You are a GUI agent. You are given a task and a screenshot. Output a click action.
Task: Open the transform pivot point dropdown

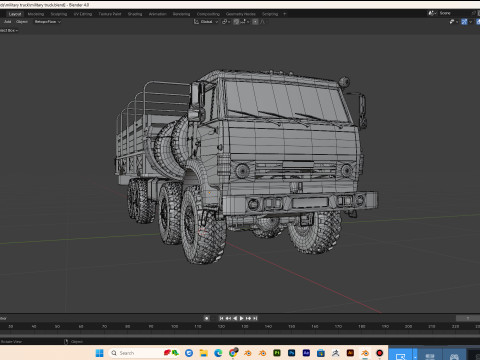[226, 22]
